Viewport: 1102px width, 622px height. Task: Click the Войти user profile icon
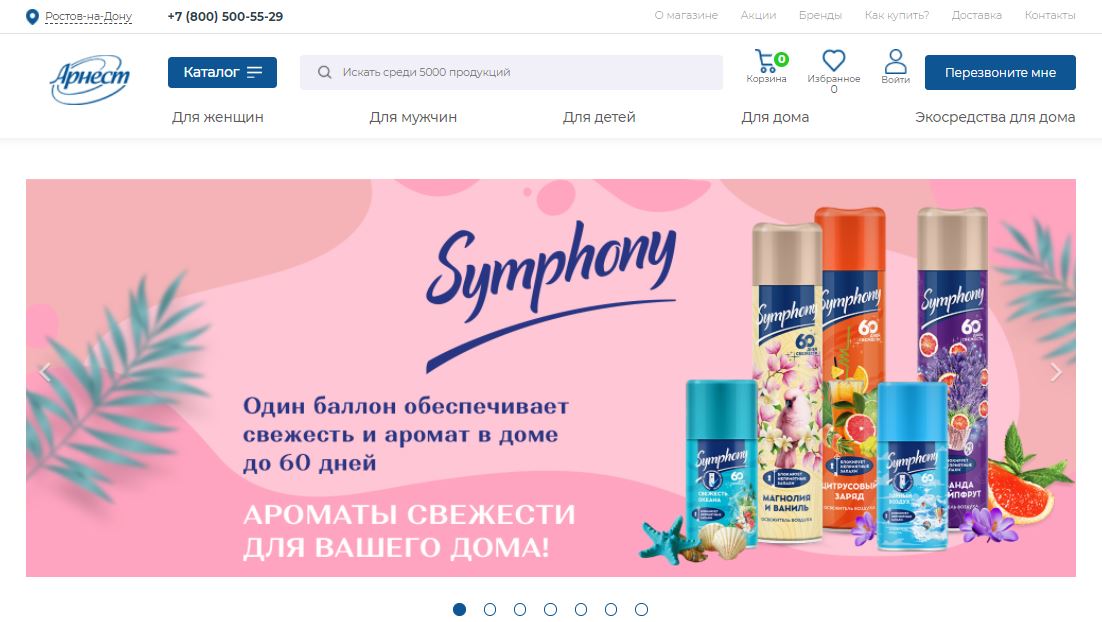895,61
